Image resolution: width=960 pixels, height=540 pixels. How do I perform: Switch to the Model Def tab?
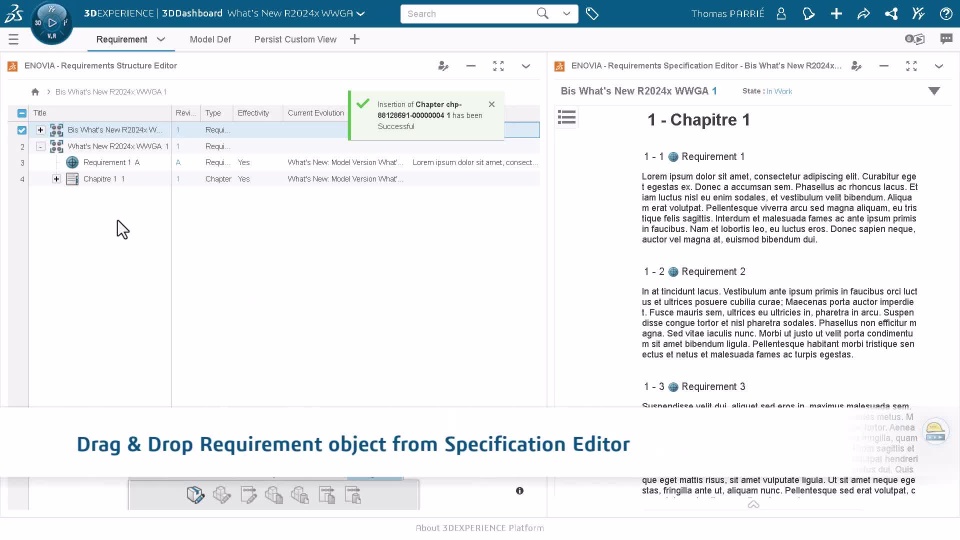pos(210,39)
